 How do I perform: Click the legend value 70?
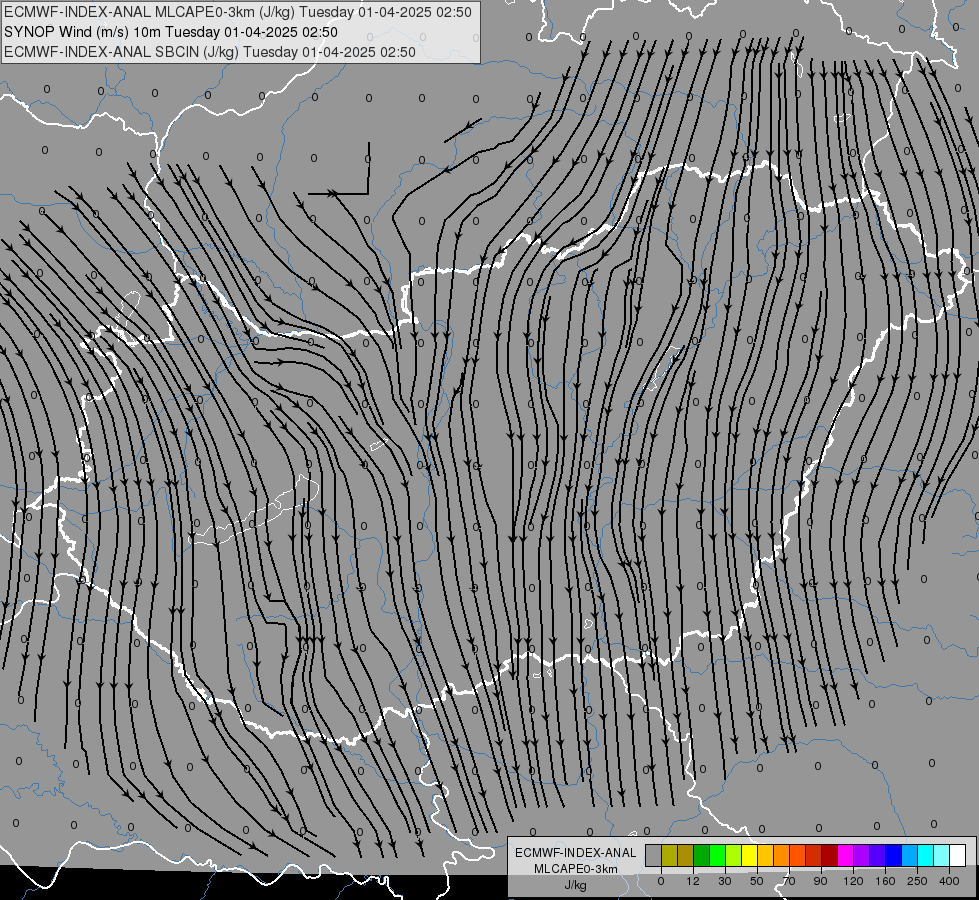789,881
